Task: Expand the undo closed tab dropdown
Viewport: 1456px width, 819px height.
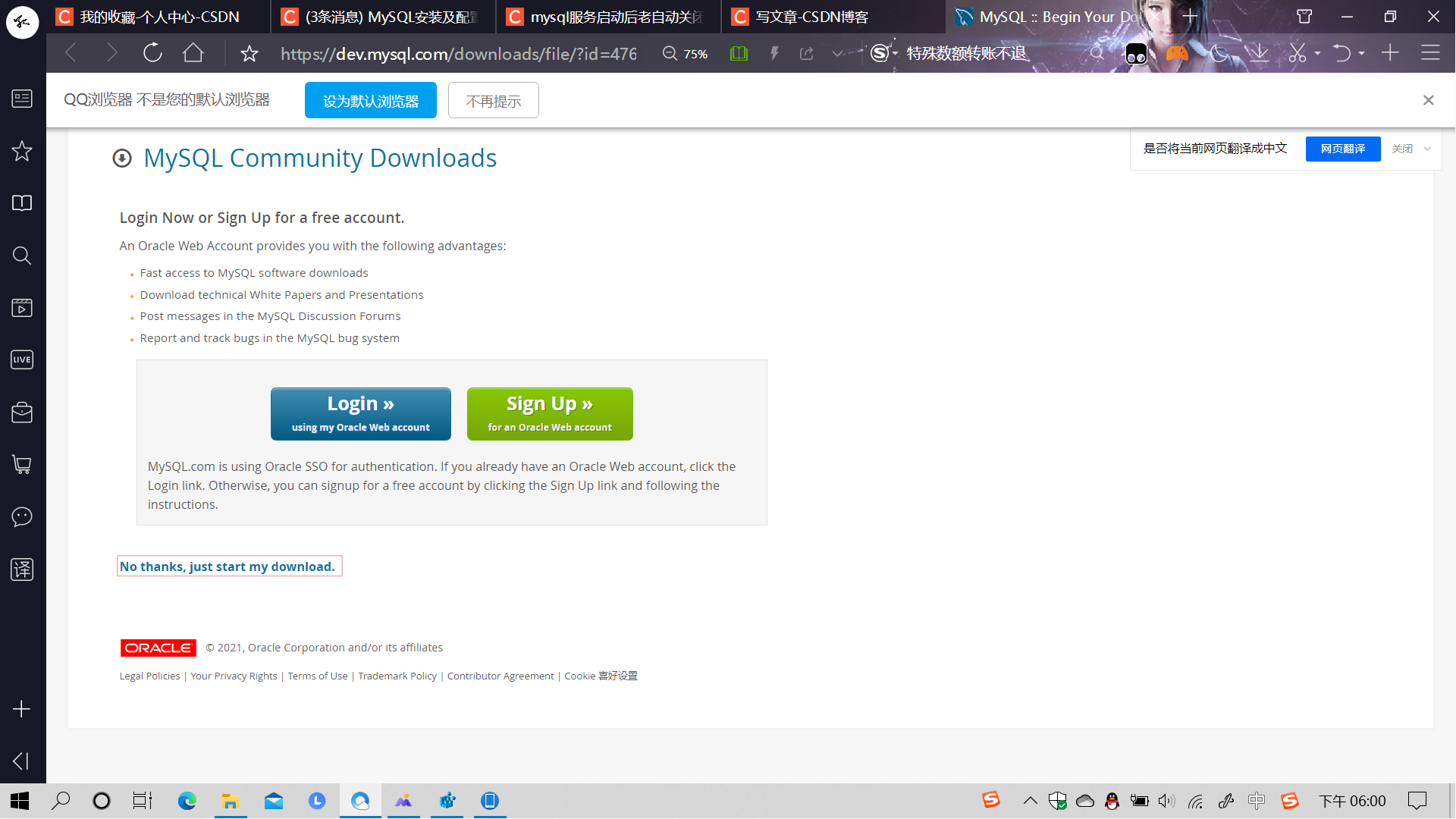Action: pos(1362,54)
